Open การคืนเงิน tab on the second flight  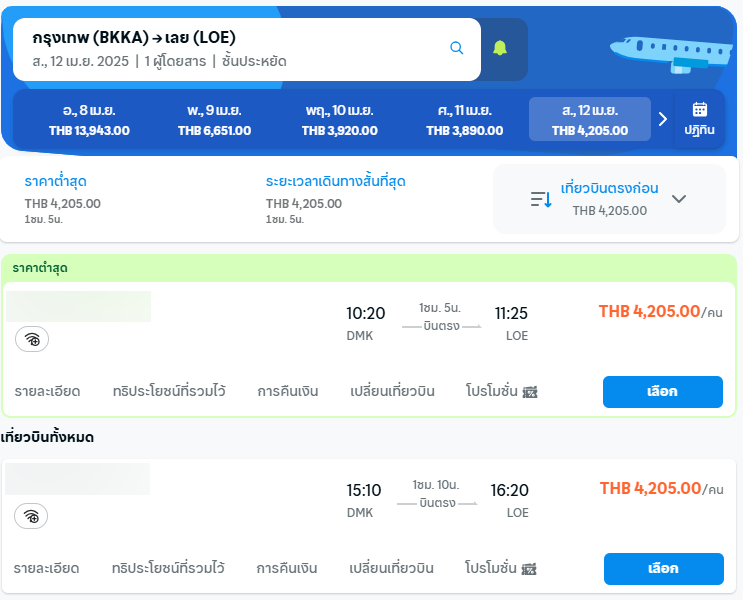click(x=287, y=568)
